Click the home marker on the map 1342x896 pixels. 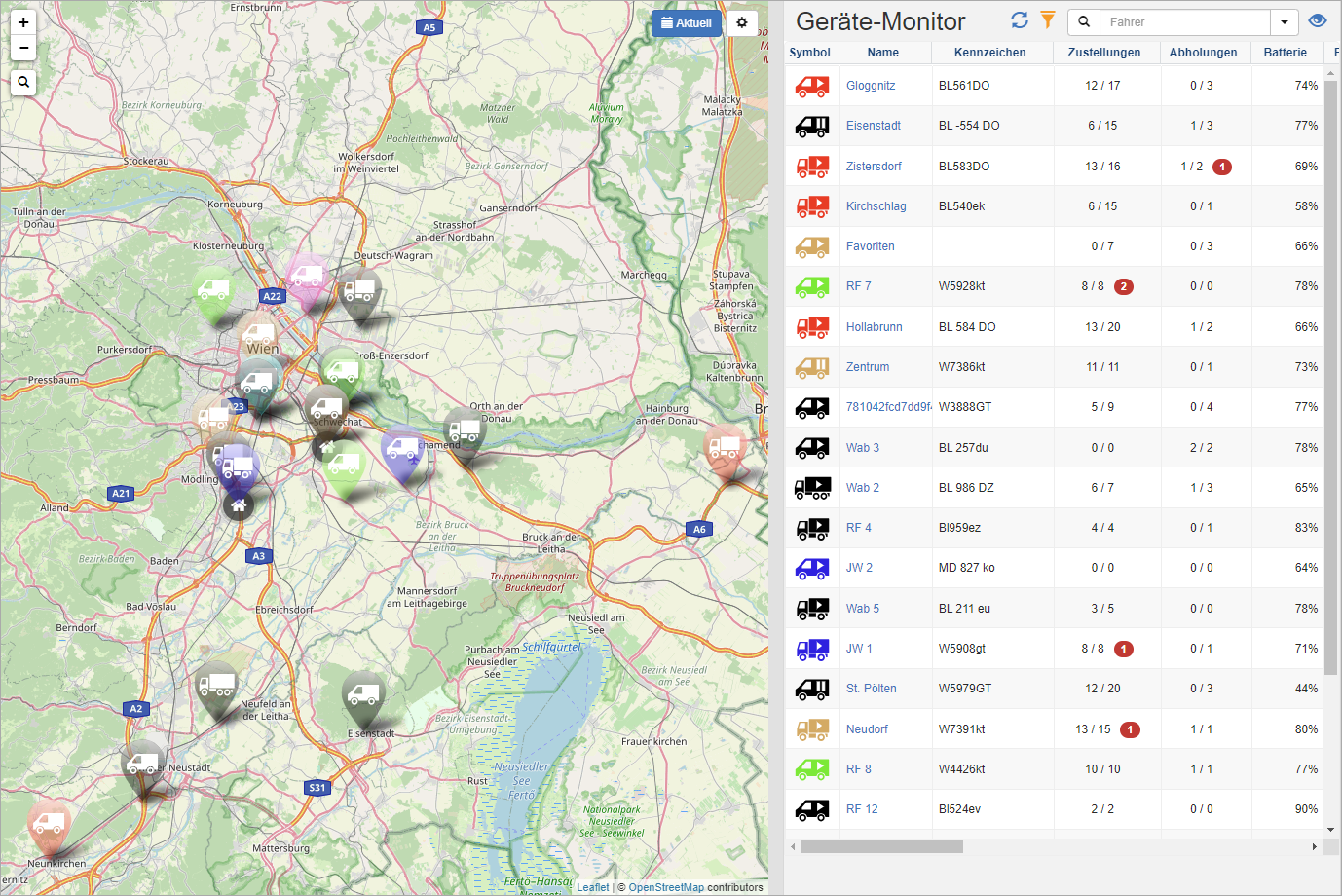click(239, 505)
